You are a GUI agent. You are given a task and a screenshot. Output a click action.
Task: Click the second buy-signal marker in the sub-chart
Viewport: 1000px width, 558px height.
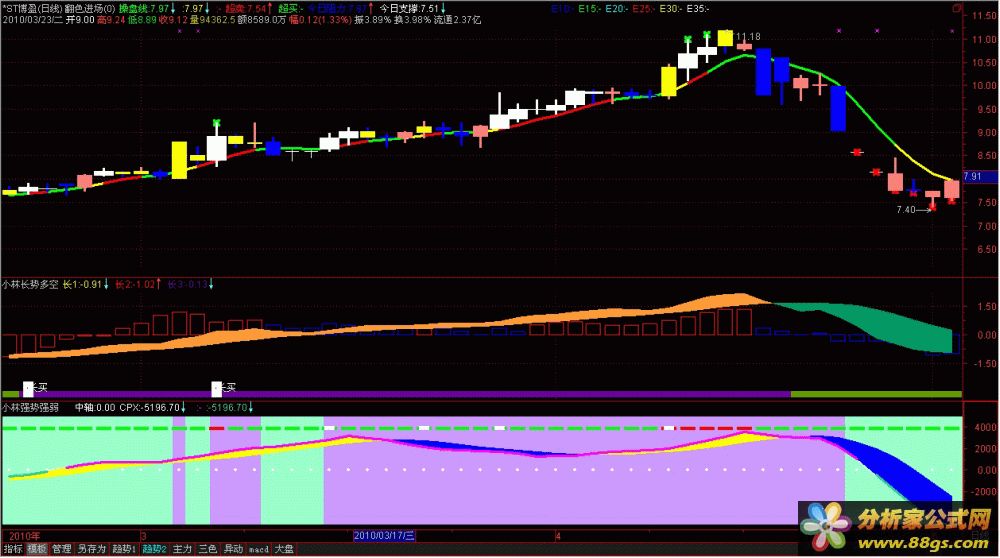(217, 388)
